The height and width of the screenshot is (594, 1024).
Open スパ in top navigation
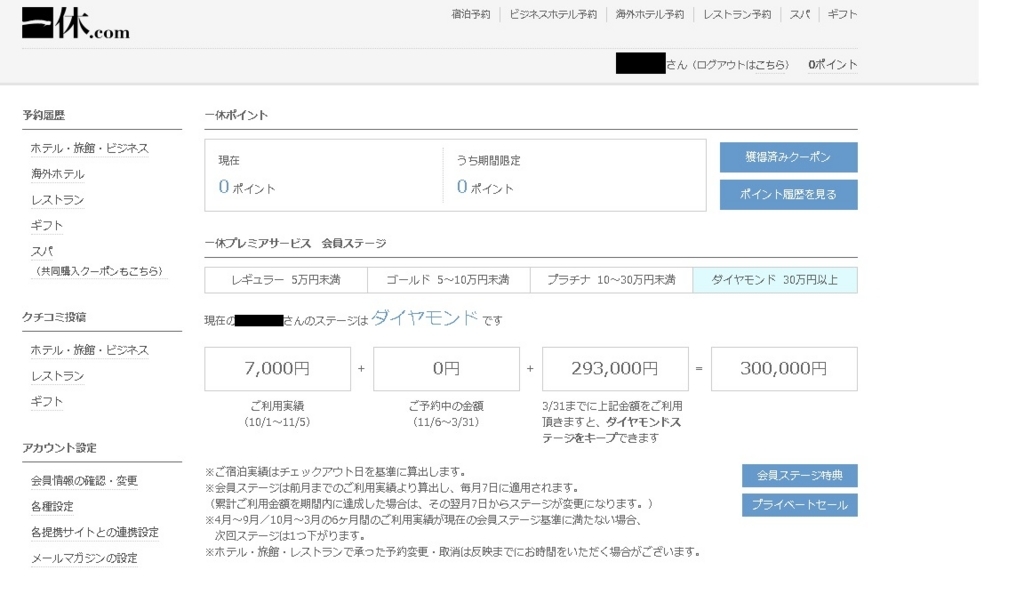pos(799,14)
